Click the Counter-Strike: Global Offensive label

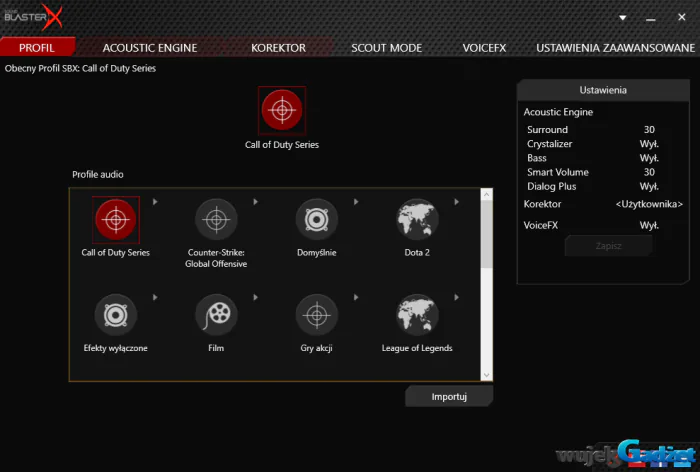click(216, 258)
